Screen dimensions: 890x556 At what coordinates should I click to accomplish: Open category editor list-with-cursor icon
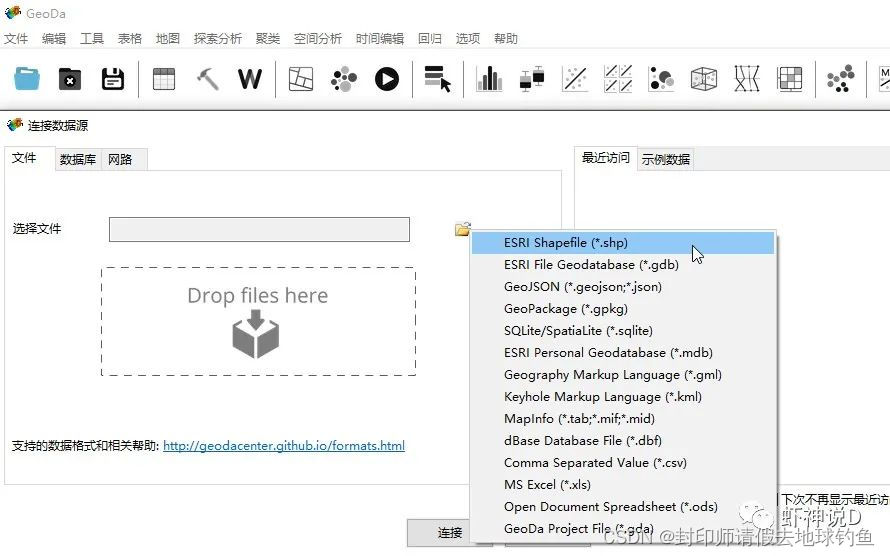[438, 79]
